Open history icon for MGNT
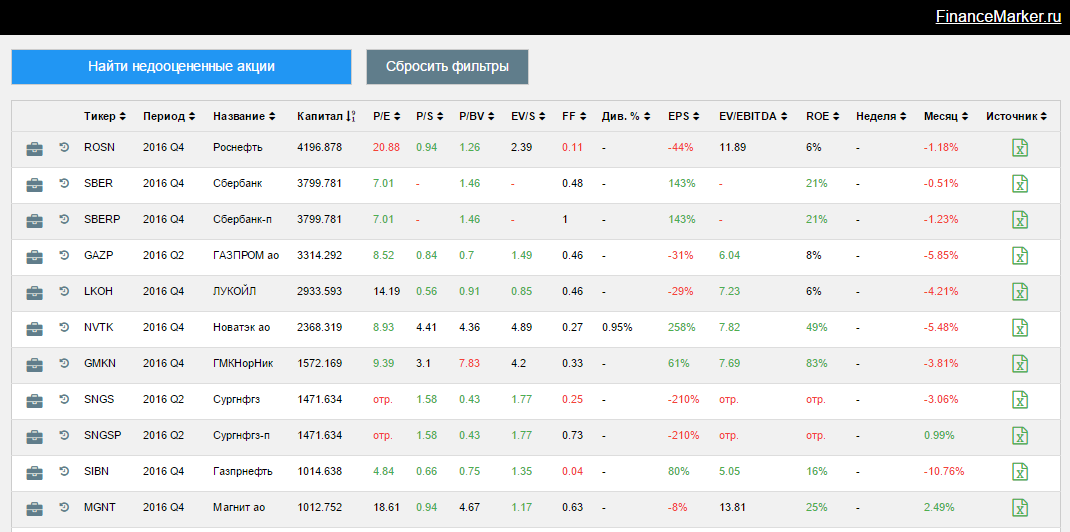 (x=64, y=508)
